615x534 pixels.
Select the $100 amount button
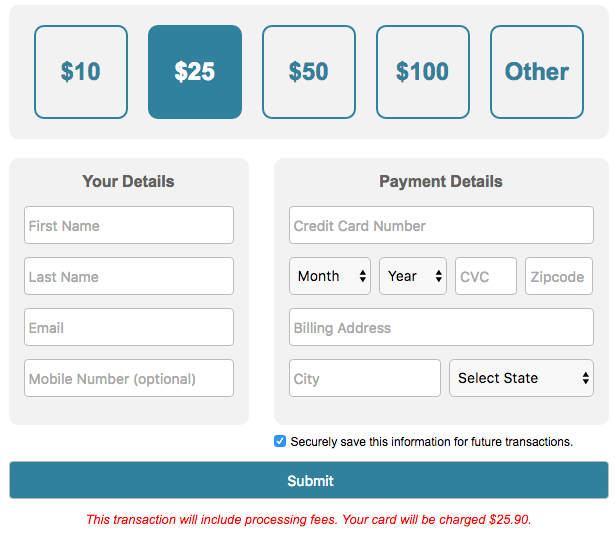click(423, 72)
